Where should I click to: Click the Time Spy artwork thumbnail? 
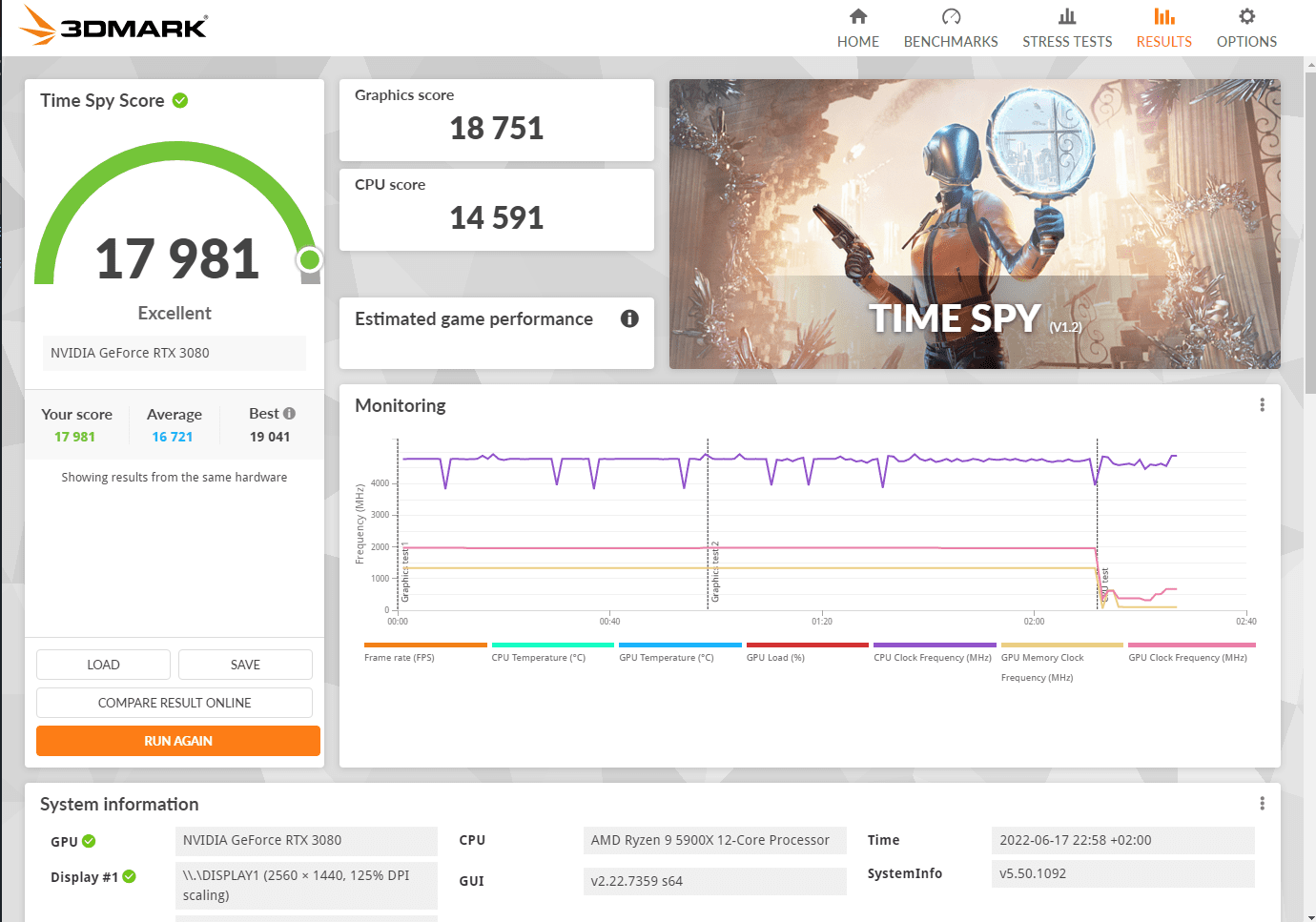[975, 224]
